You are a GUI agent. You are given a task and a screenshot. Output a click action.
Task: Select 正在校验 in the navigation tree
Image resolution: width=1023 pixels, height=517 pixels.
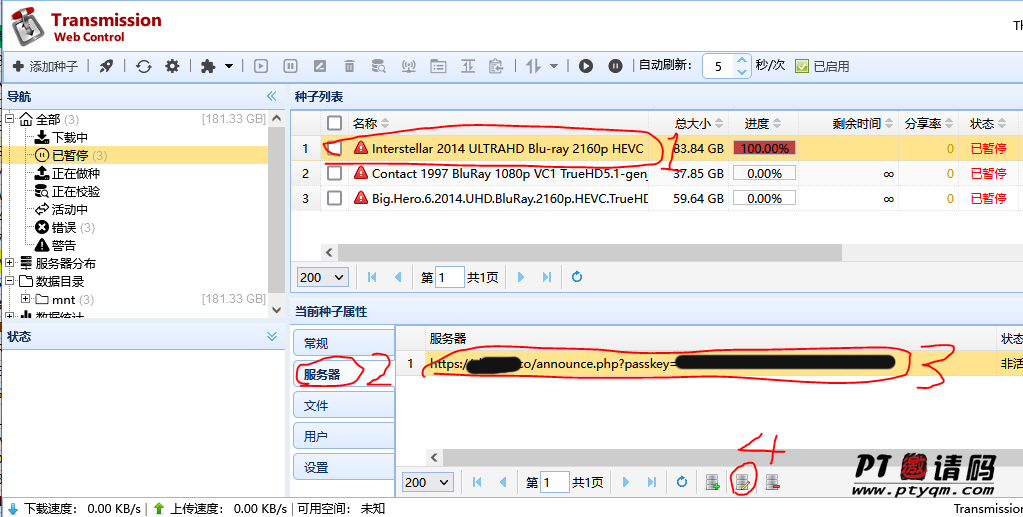click(x=76, y=191)
